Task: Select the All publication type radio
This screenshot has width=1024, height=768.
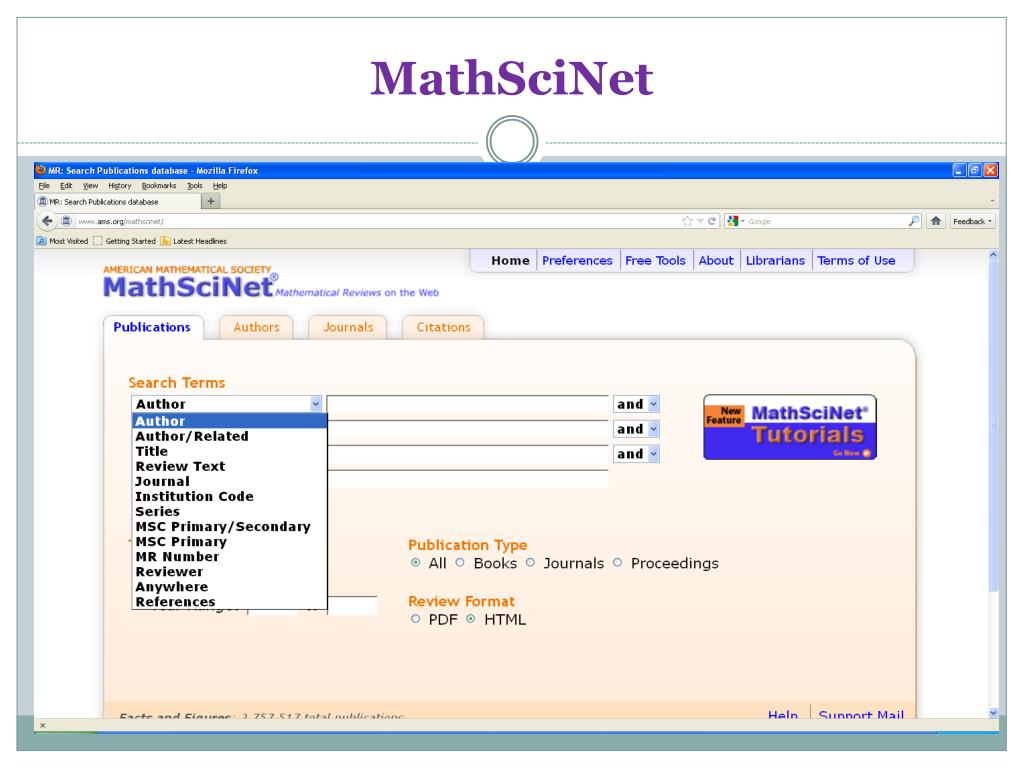Action: (415, 562)
